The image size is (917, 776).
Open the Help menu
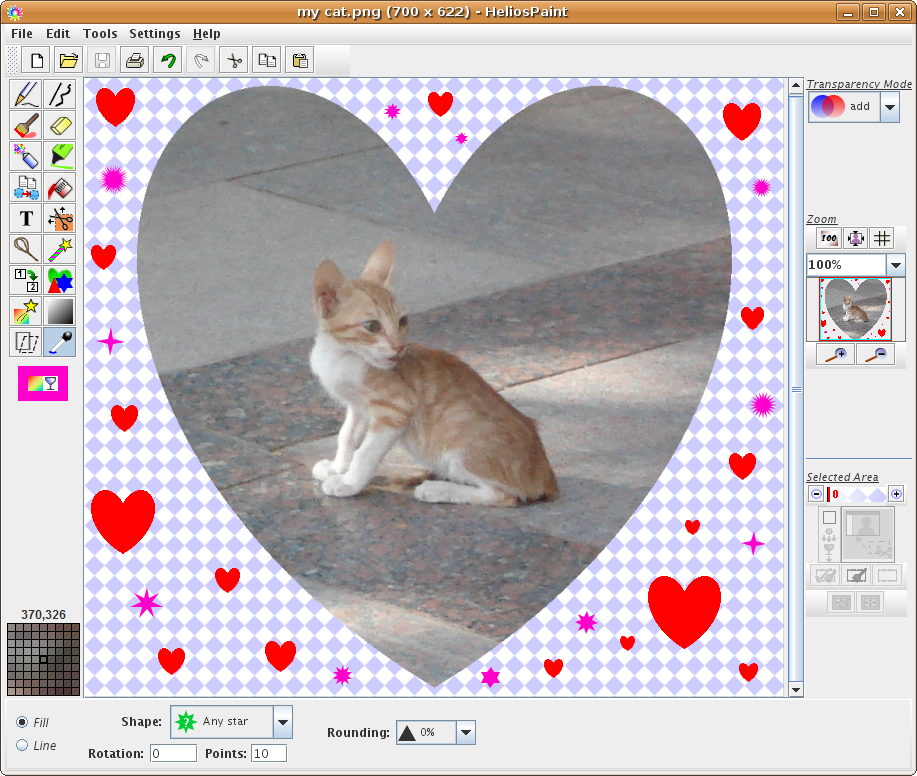(x=206, y=33)
